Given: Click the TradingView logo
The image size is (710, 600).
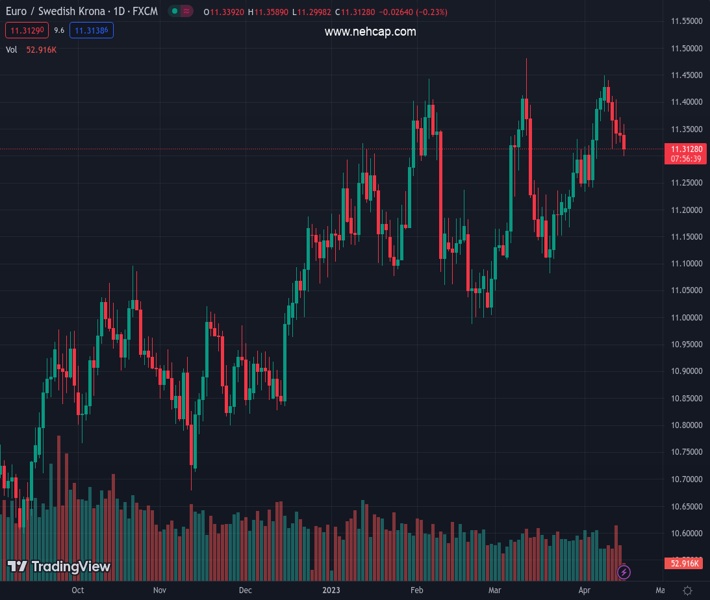Looking at the screenshot, I should point(59,567).
